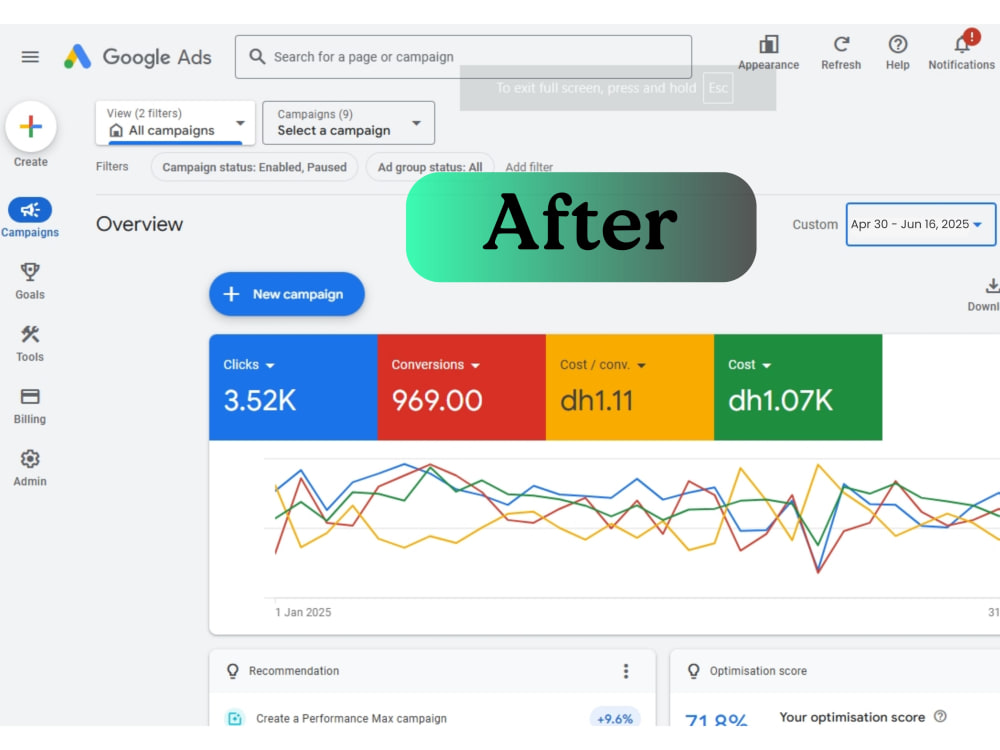Open the Admin gear section

[30, 468]
